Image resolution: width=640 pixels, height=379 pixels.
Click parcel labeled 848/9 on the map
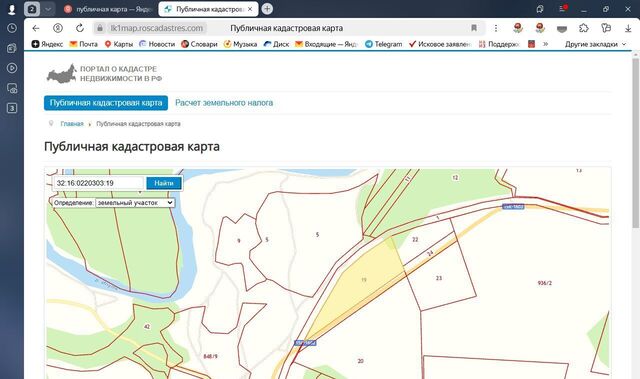point(210,357)
